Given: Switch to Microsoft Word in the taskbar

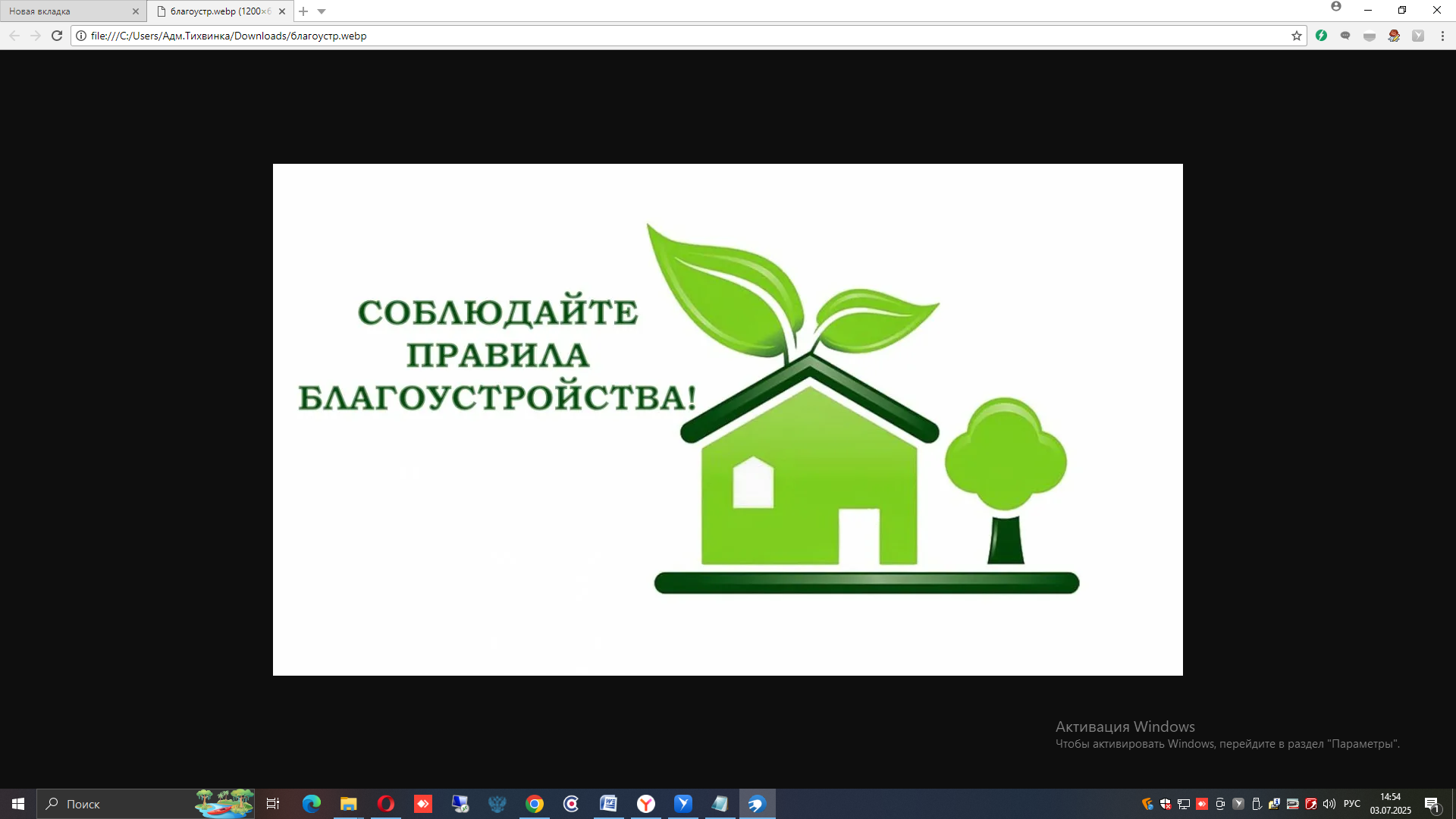Looking at the screenshot, I should tap(609, 804).
